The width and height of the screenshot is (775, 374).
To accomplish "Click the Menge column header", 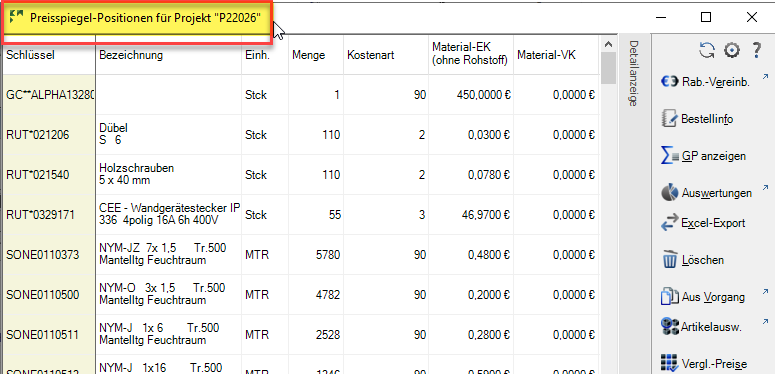I will 316,55.
